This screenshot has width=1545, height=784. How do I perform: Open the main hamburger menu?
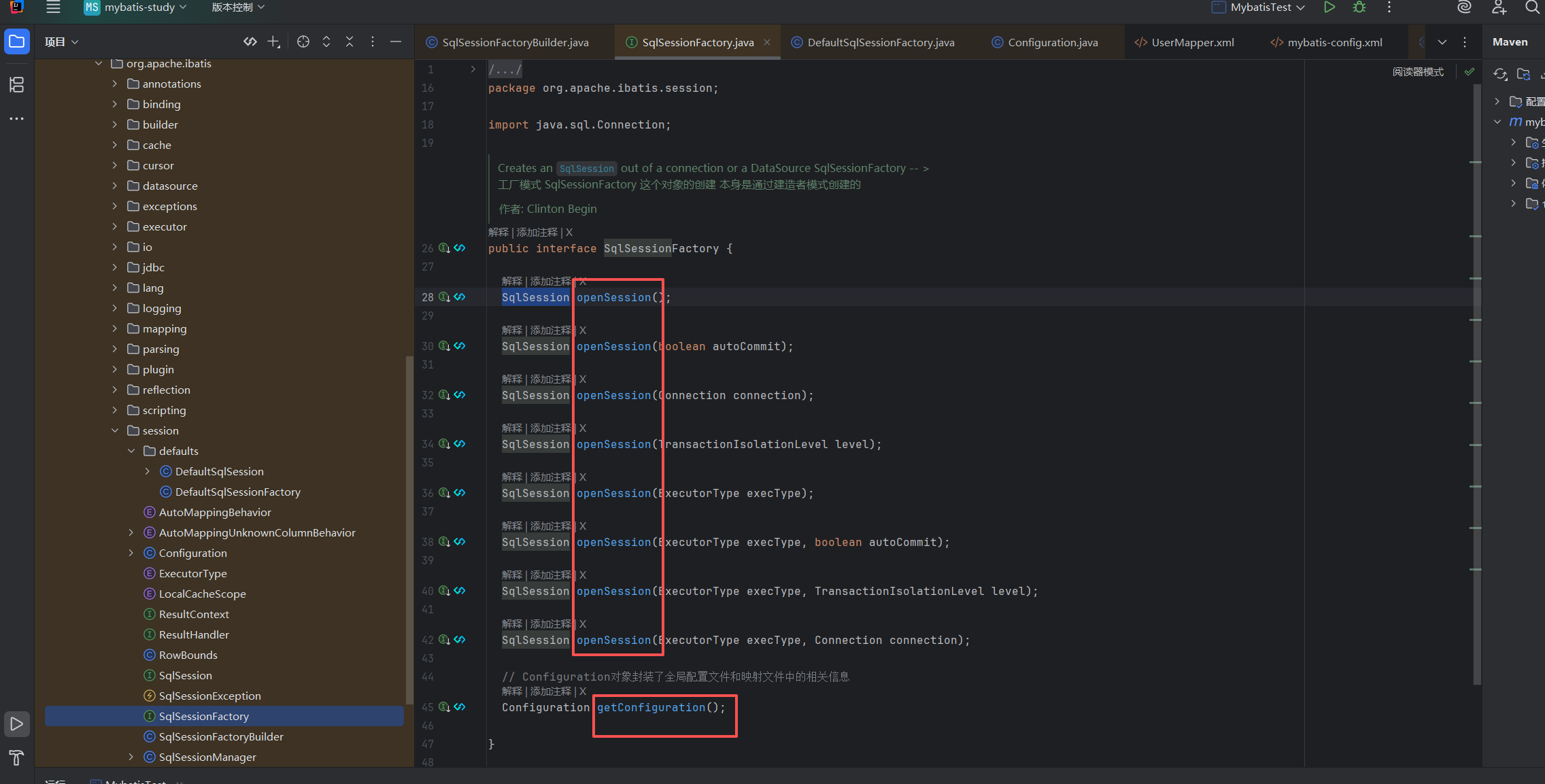53,7
